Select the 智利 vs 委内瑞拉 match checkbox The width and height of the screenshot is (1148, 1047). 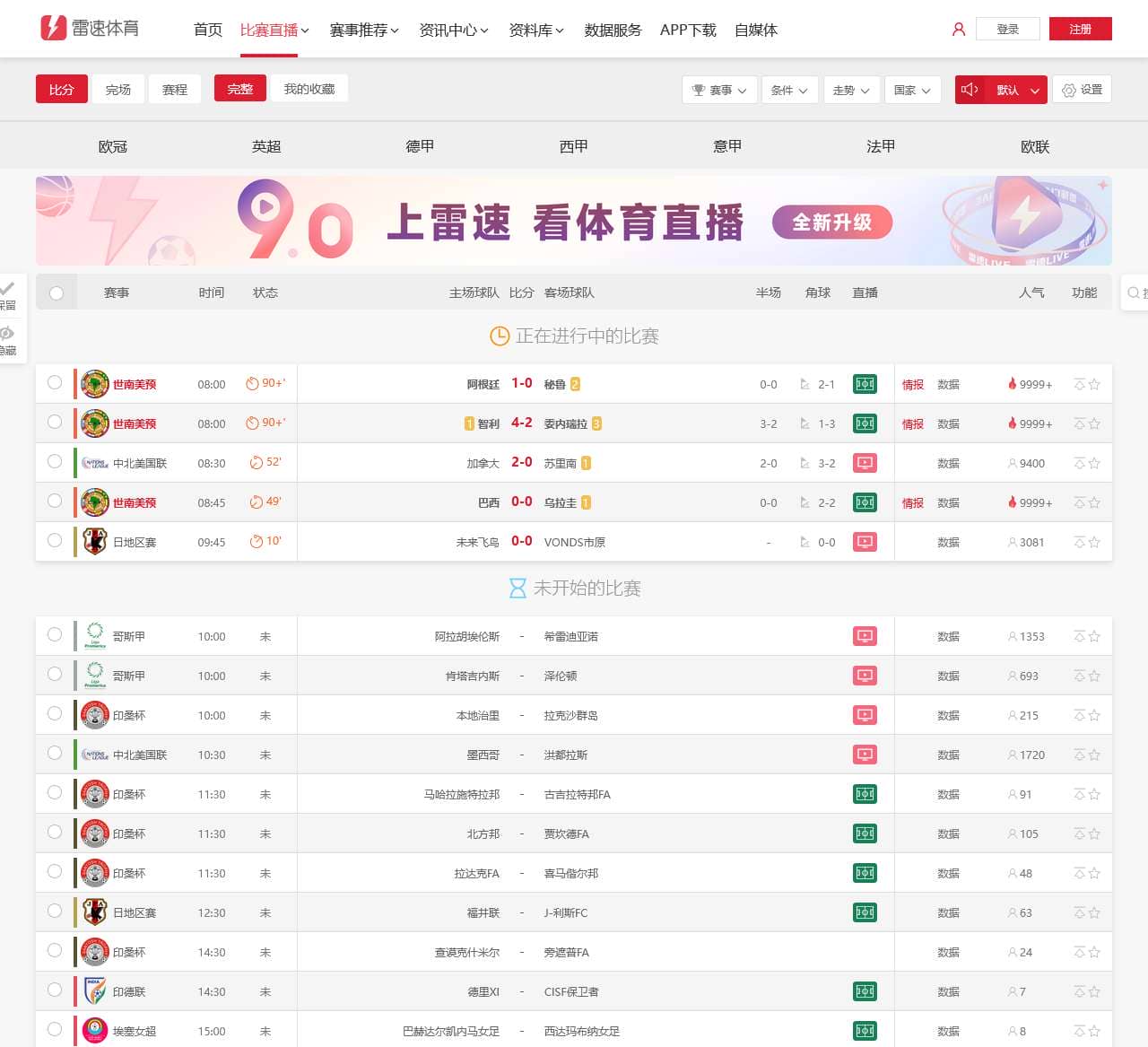(55, 422)
